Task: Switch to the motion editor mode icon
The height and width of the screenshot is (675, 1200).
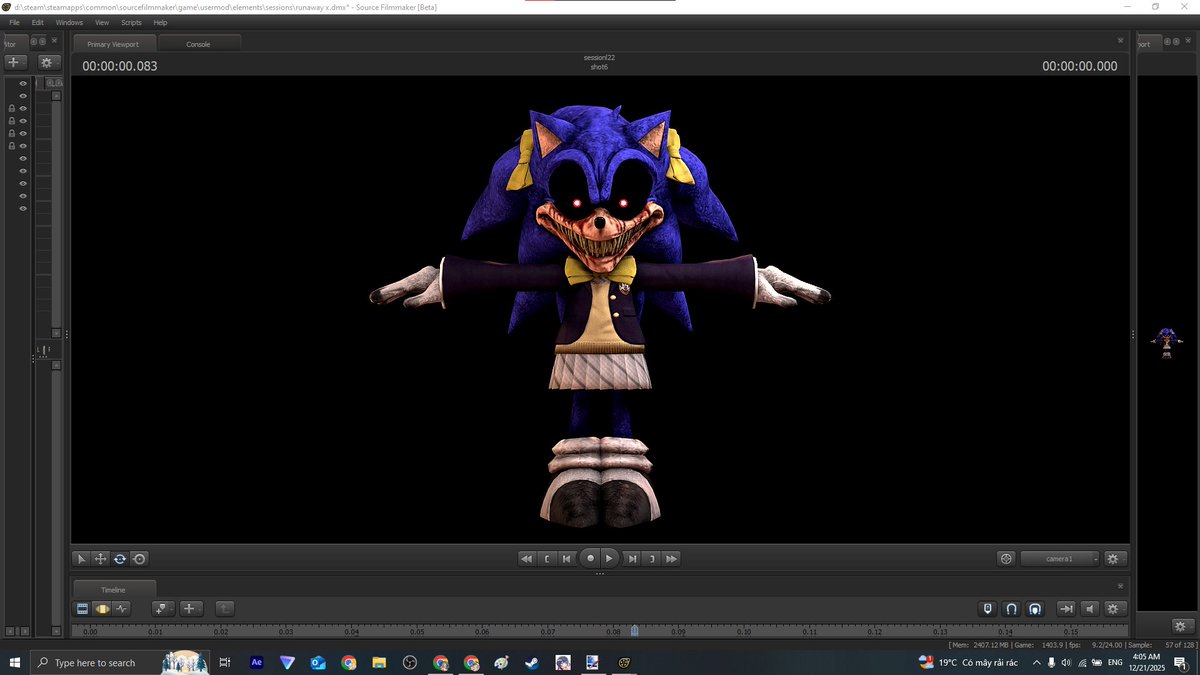Action: tap(102, 608)
